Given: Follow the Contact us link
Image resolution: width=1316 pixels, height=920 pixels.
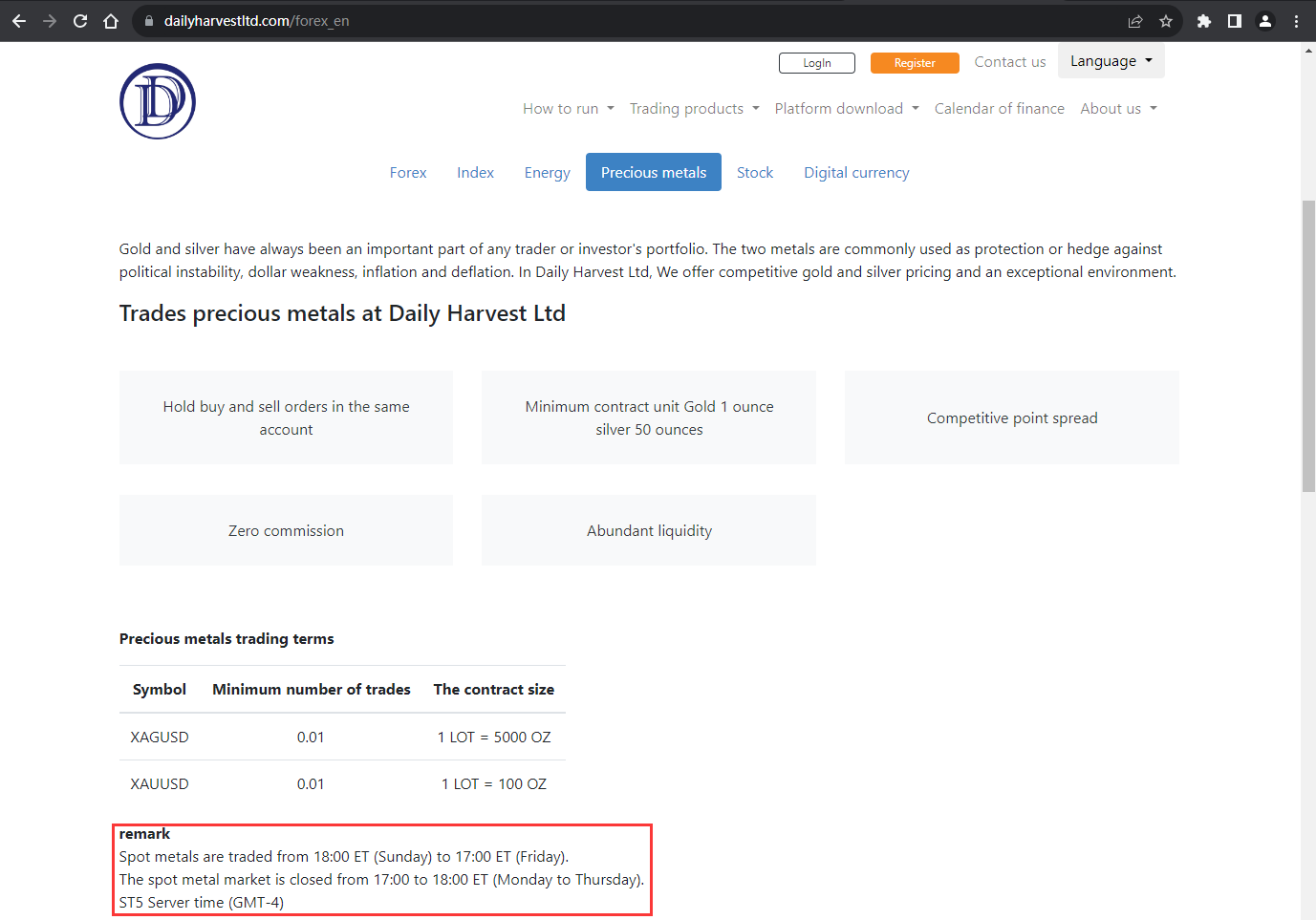Looking at the screenshot, I should coord(1010,62).
